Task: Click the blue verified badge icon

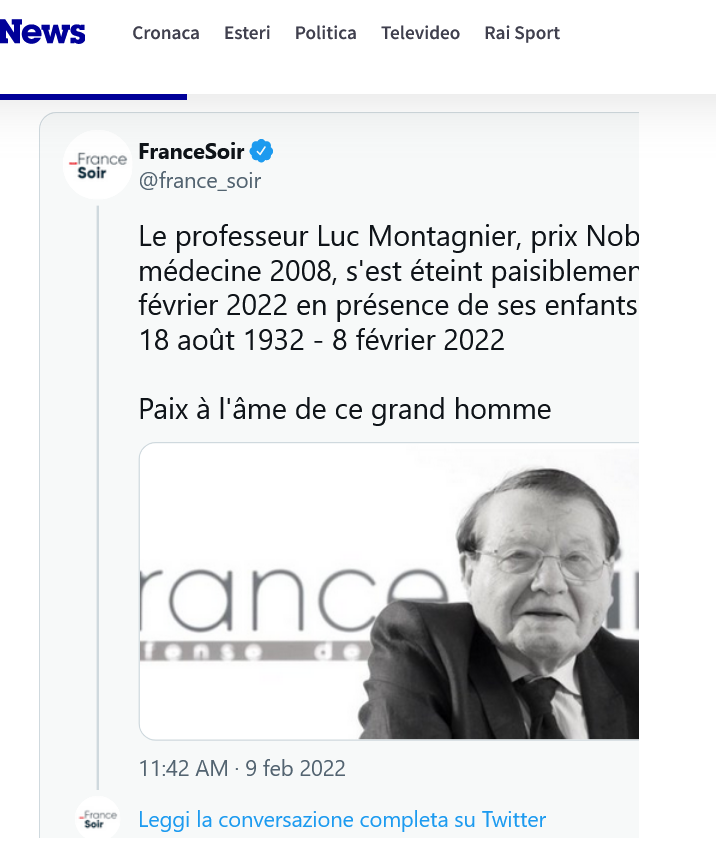Action: click(262, 151)
